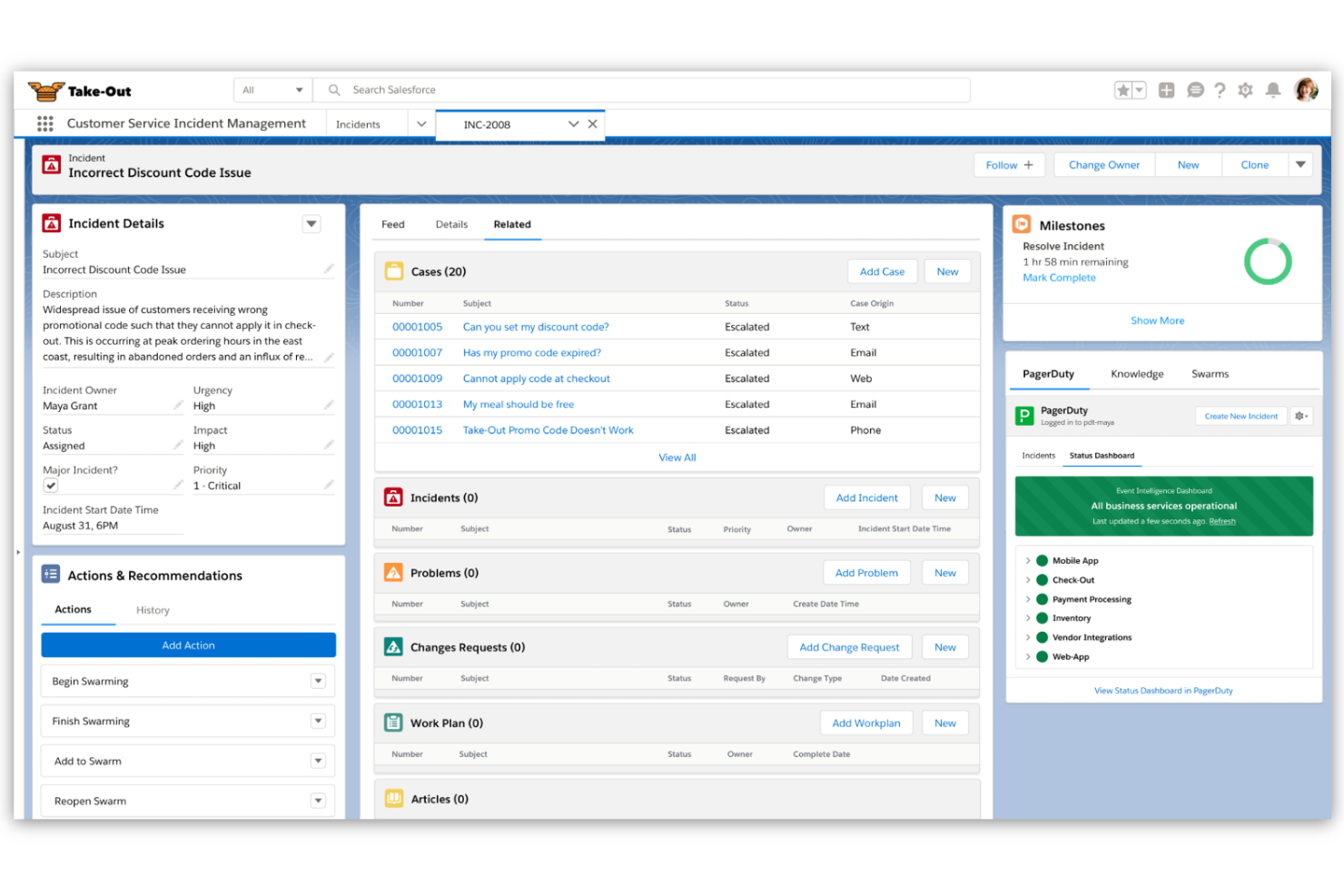Open the Incident Details panel menu arrow

click(x=311, y=224)
